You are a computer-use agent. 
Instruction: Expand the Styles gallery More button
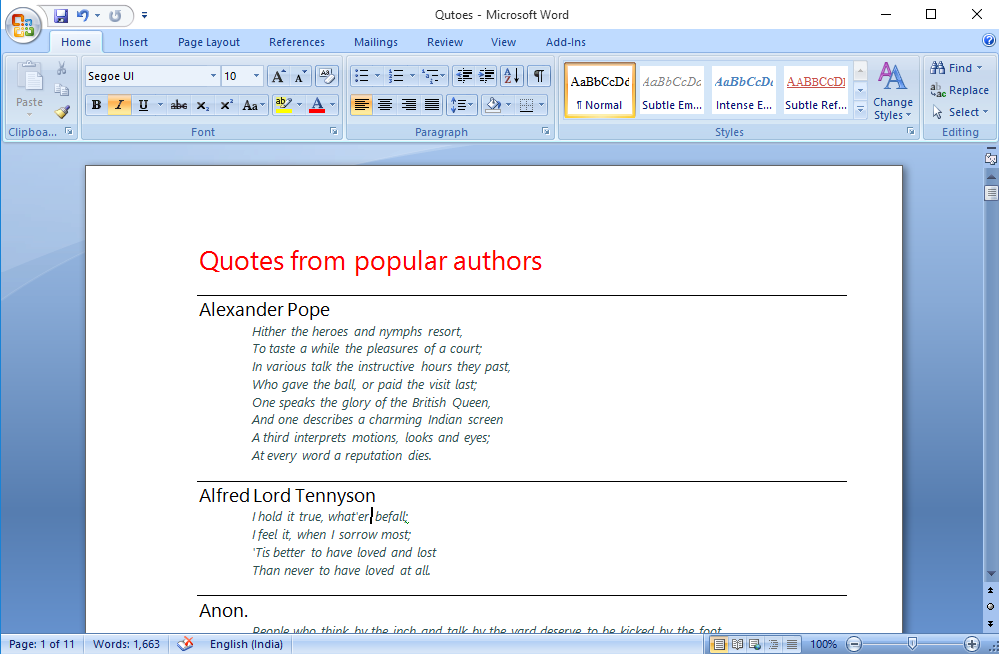click(x=860, y=111)
